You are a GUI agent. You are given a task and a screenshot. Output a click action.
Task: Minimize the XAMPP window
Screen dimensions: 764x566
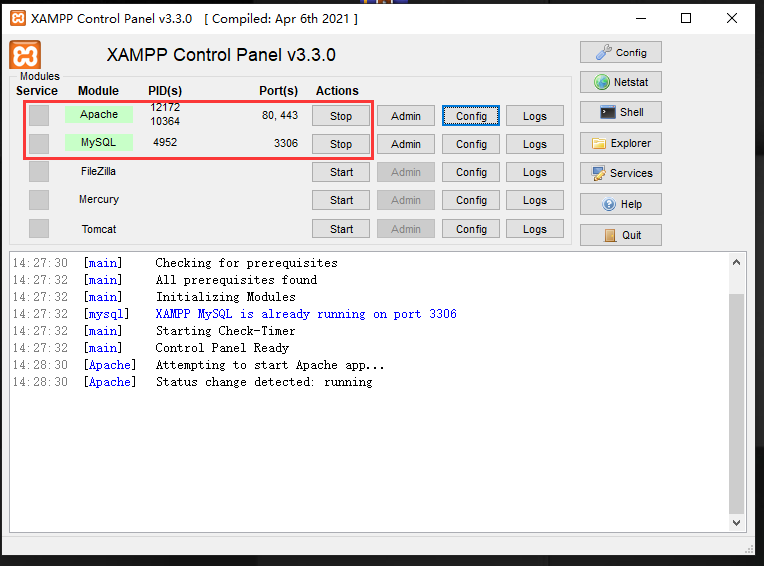tap(641, 19)
